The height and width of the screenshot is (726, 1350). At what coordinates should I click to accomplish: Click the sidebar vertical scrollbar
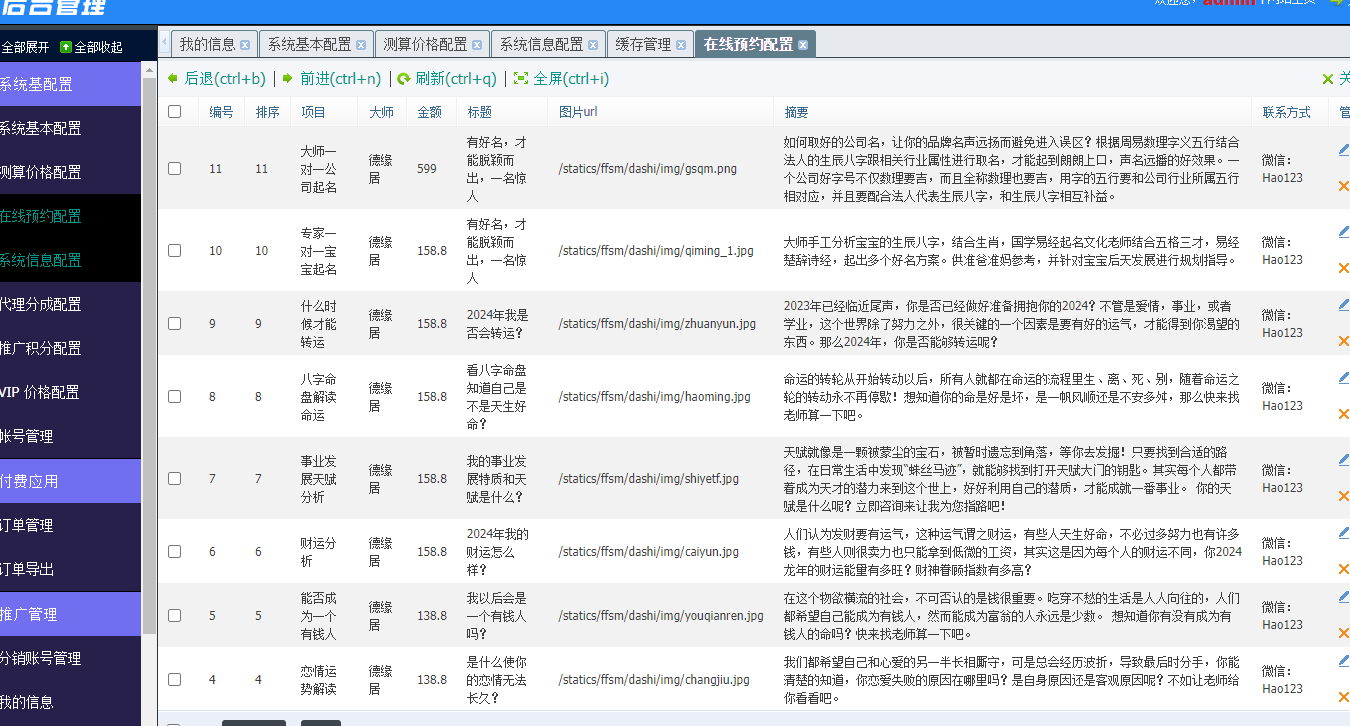(150, 350)
